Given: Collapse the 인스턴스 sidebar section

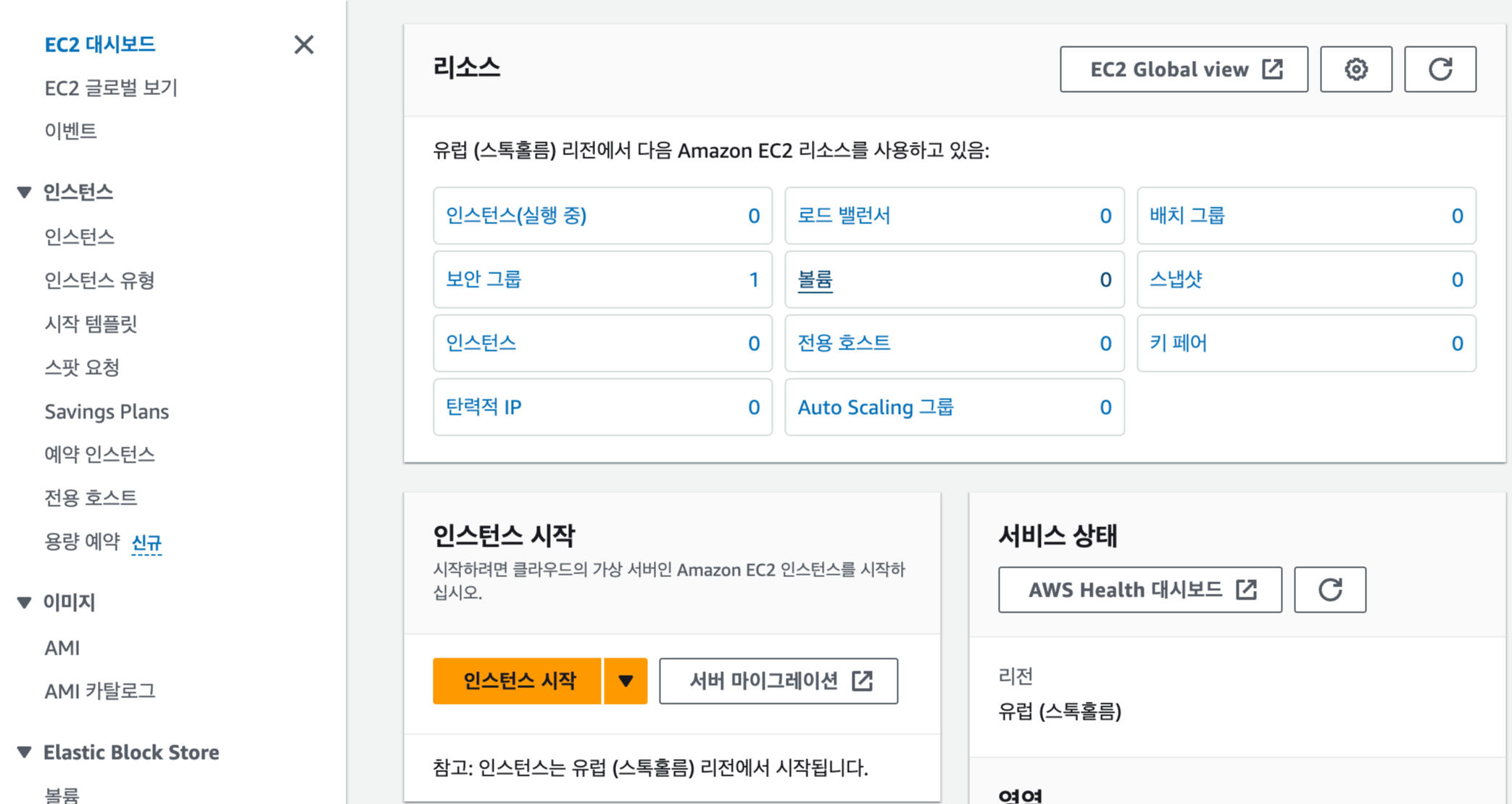Looking at the screenshot, I should click(x=25, y=192).
